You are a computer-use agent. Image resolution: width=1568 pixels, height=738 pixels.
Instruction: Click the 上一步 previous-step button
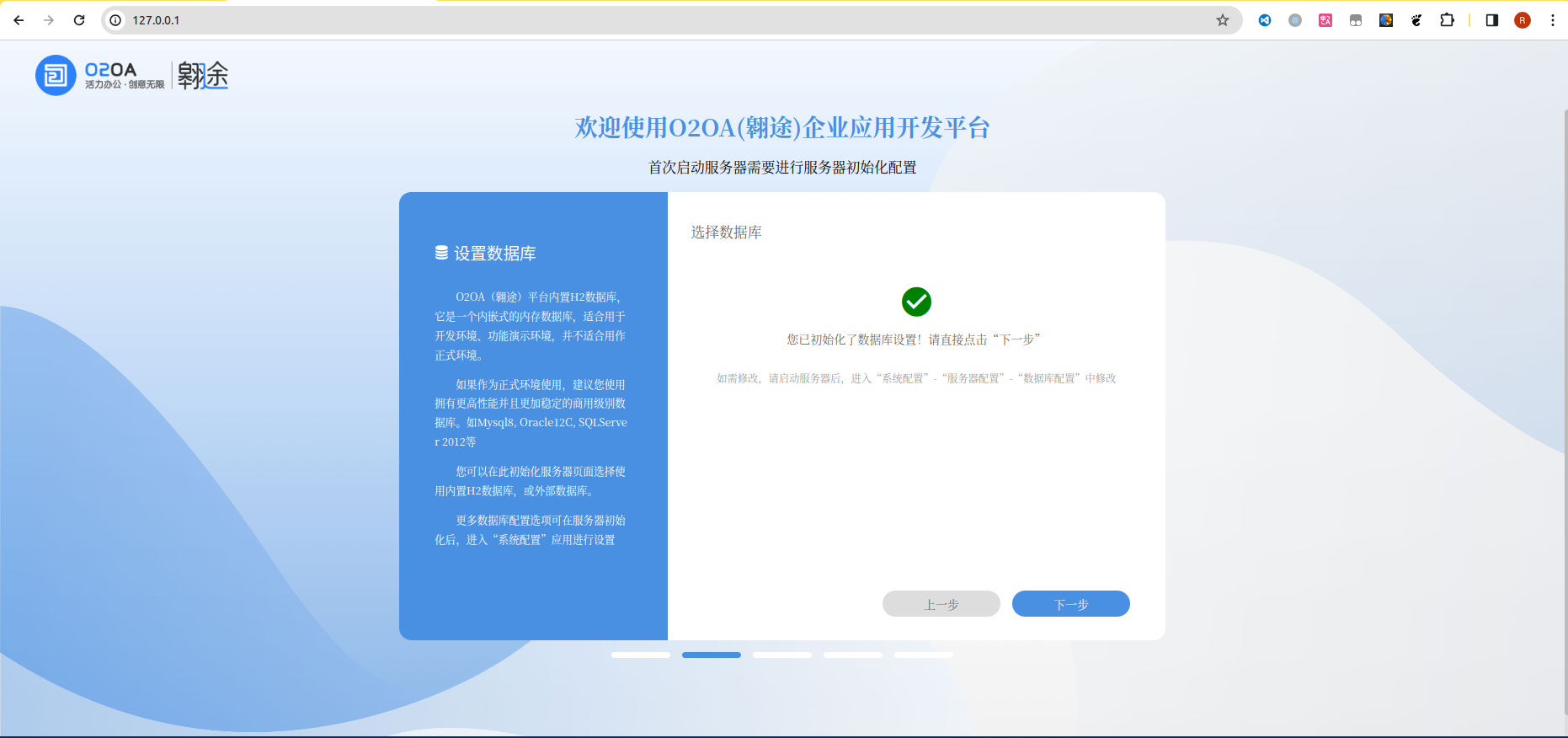point(941,604)
